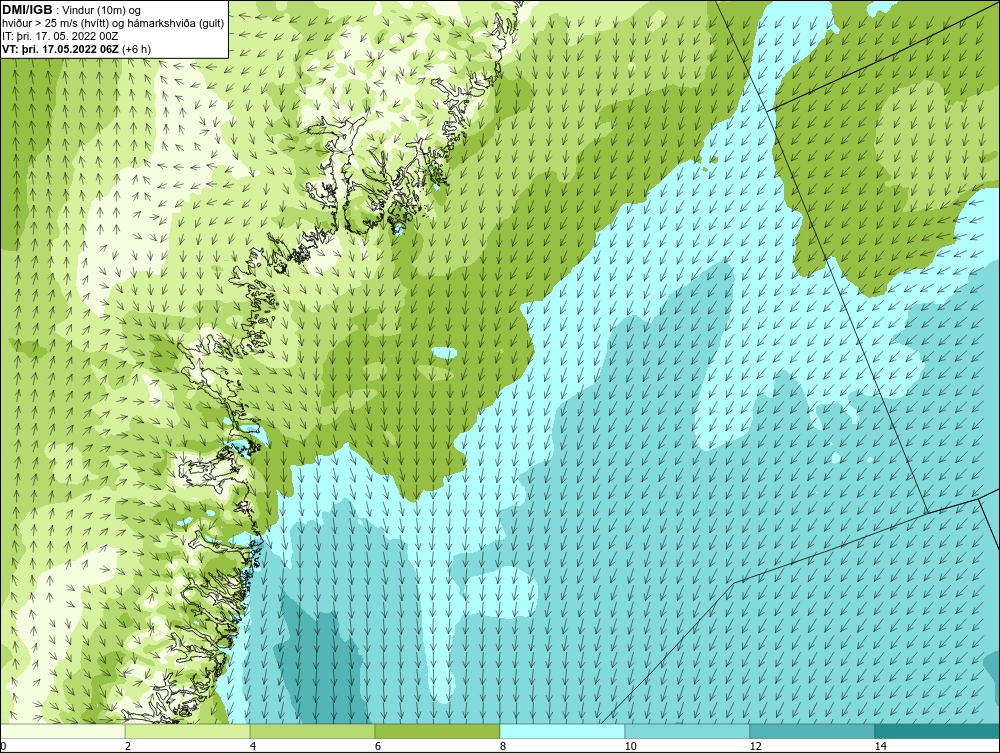Click the 0-2 m/s palest legend swatch

tap(62, 731)
